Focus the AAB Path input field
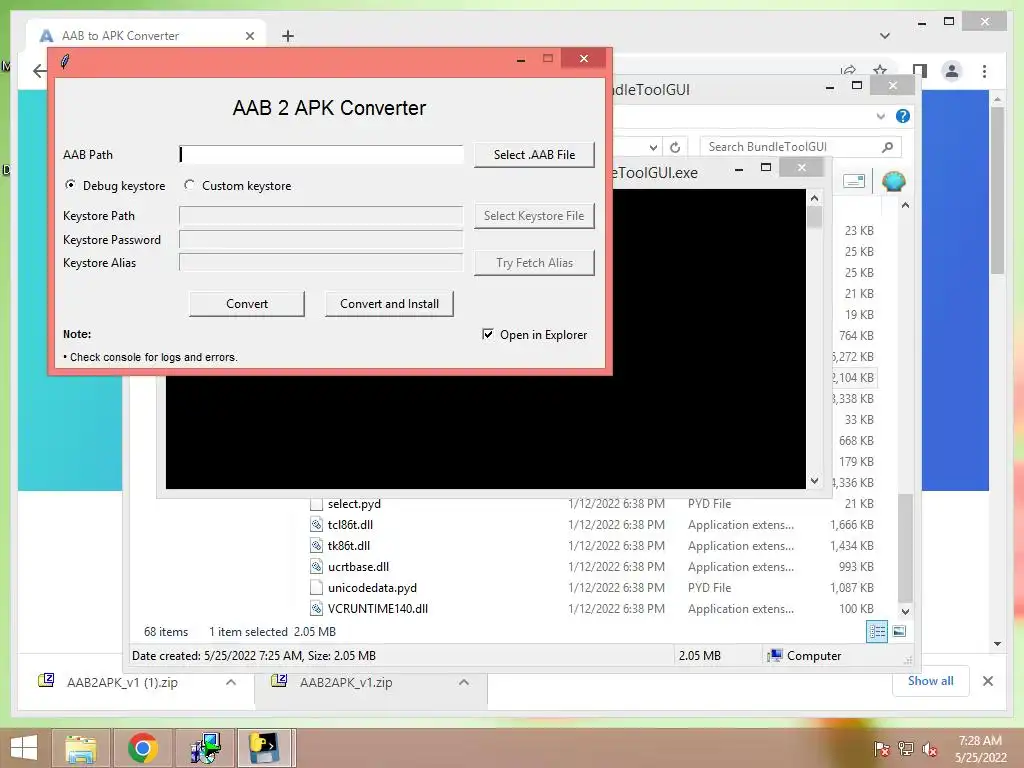 coord(321,154)
